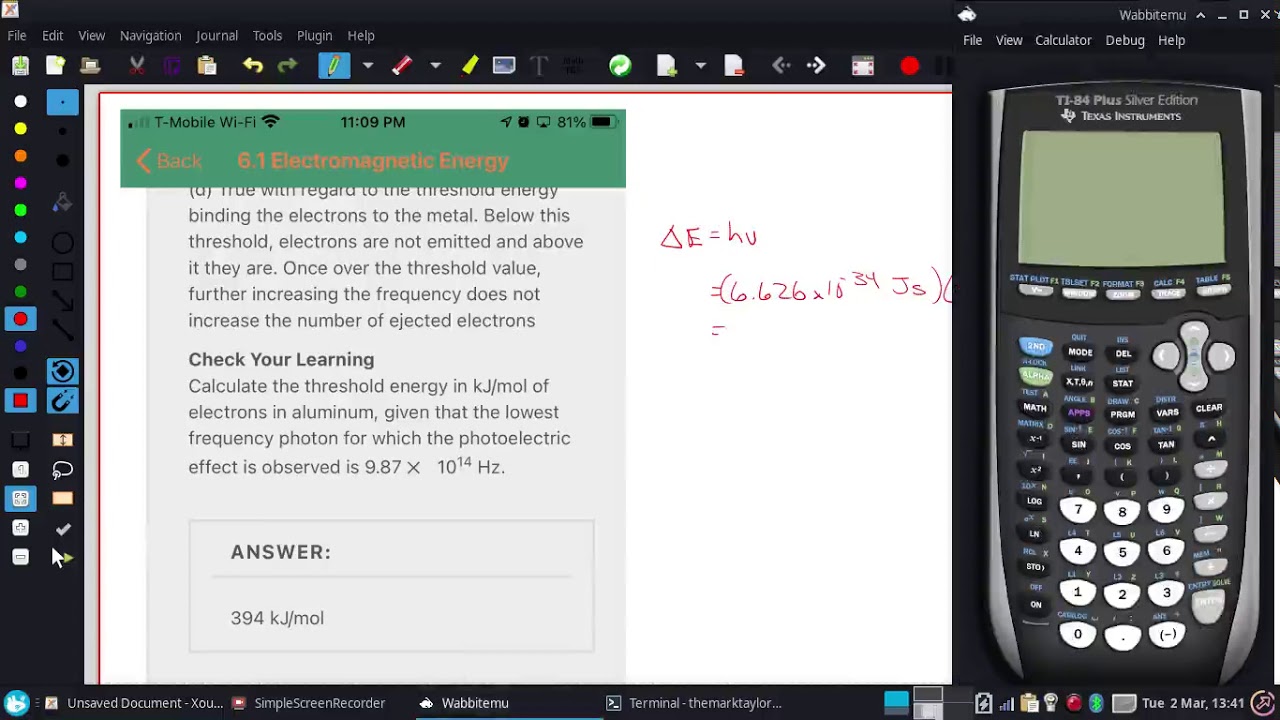This screenshot has height=720, width=1280.
Task: Select the Eraser tool
Action: [x=401, y=66]
